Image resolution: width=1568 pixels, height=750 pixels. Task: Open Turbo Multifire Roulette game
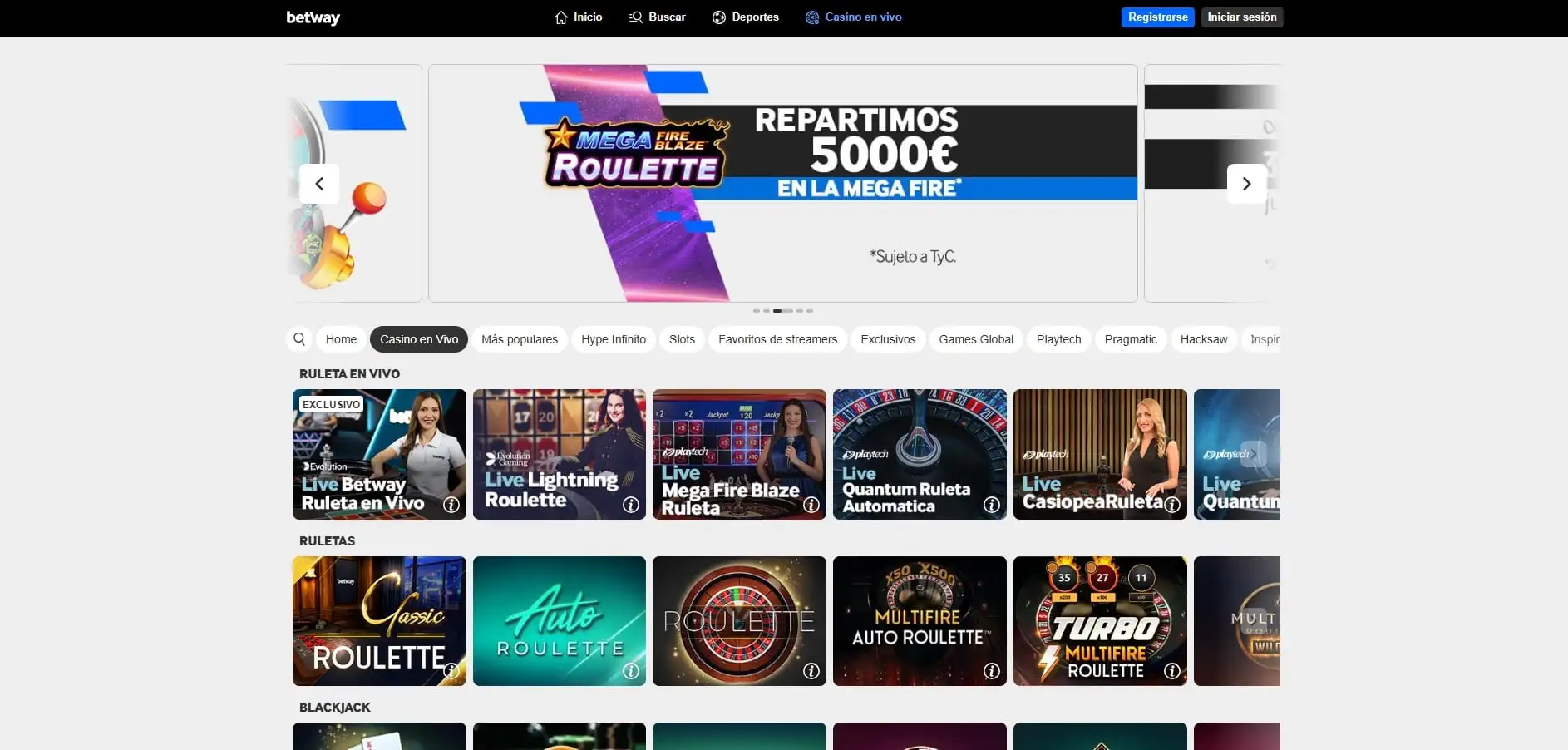pos(1100,621)
